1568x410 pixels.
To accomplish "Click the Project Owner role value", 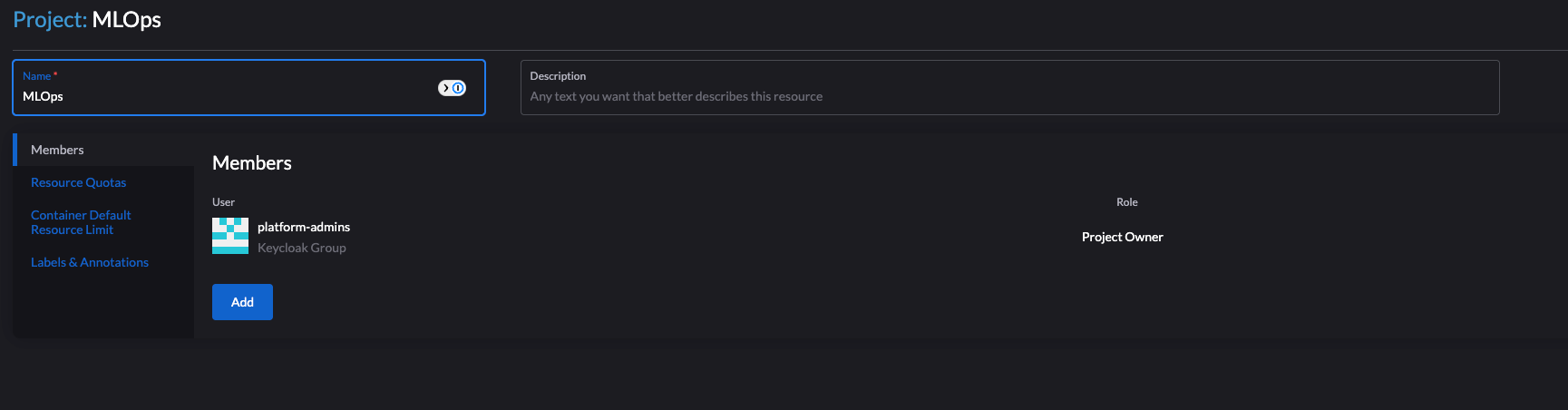I will tap(1122, 237).
